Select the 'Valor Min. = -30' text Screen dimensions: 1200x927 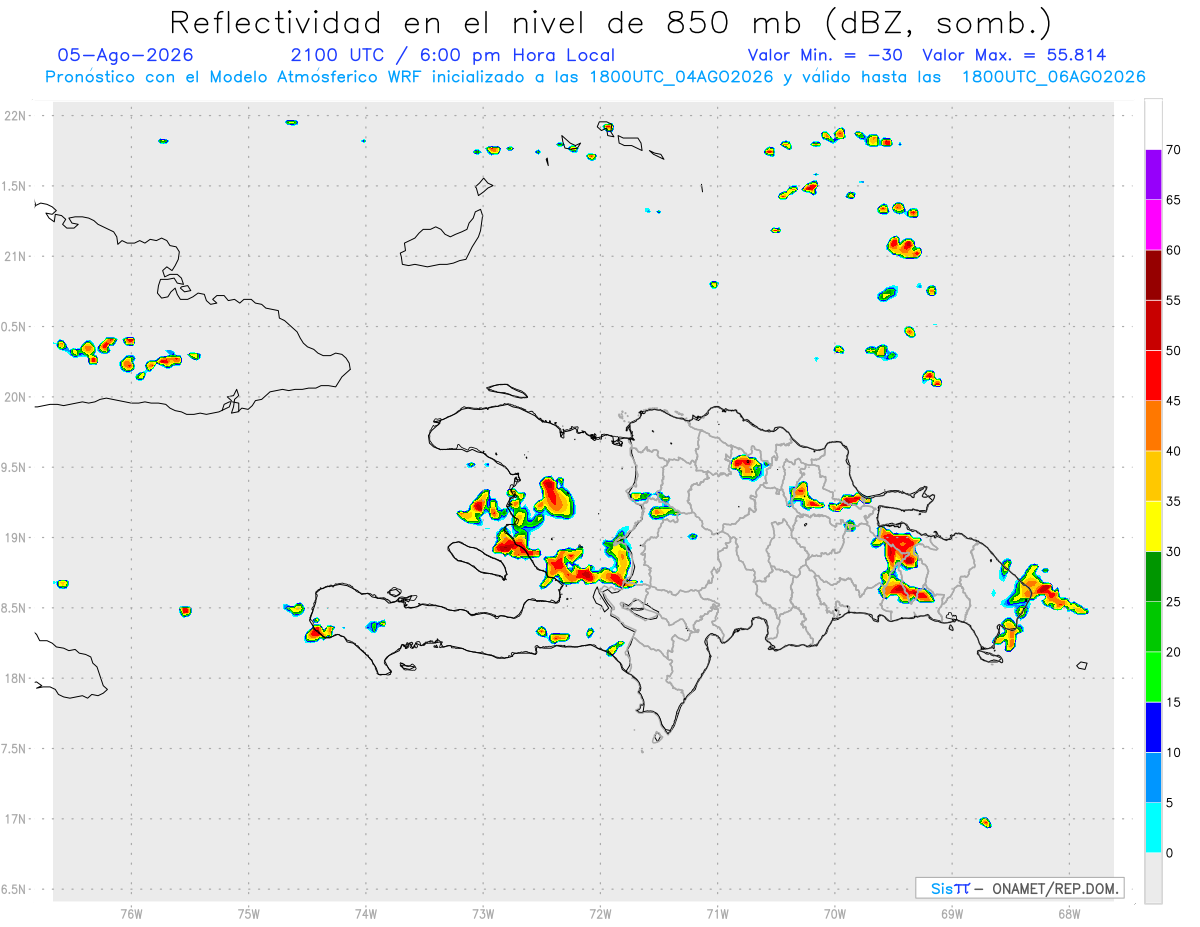(827, 55)
